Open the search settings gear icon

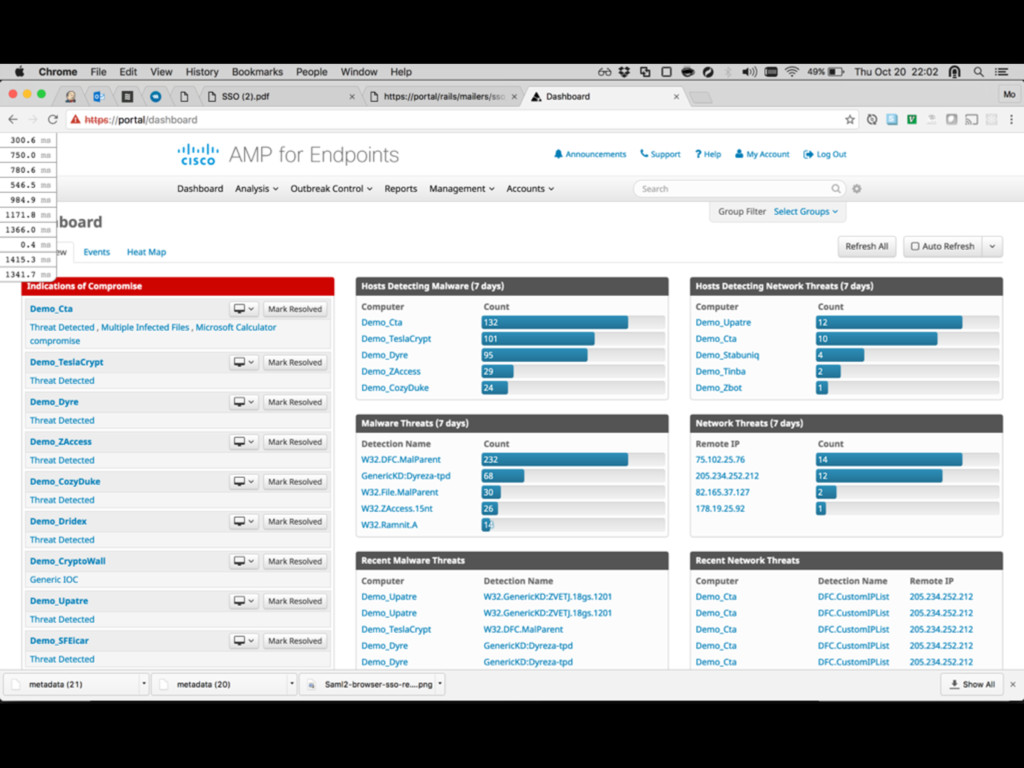coord(857,189)
